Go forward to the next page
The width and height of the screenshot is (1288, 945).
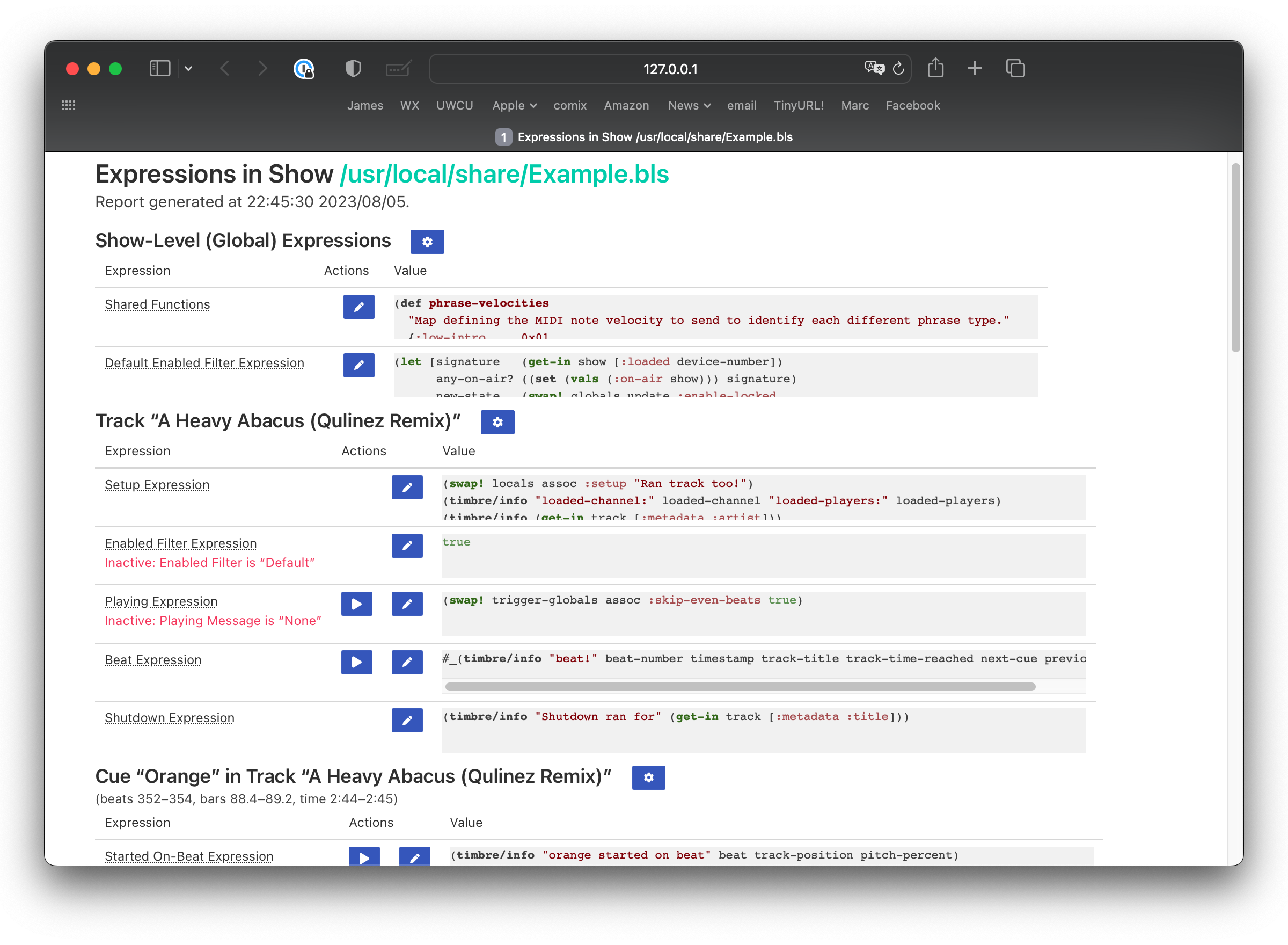tap(262, 69)
